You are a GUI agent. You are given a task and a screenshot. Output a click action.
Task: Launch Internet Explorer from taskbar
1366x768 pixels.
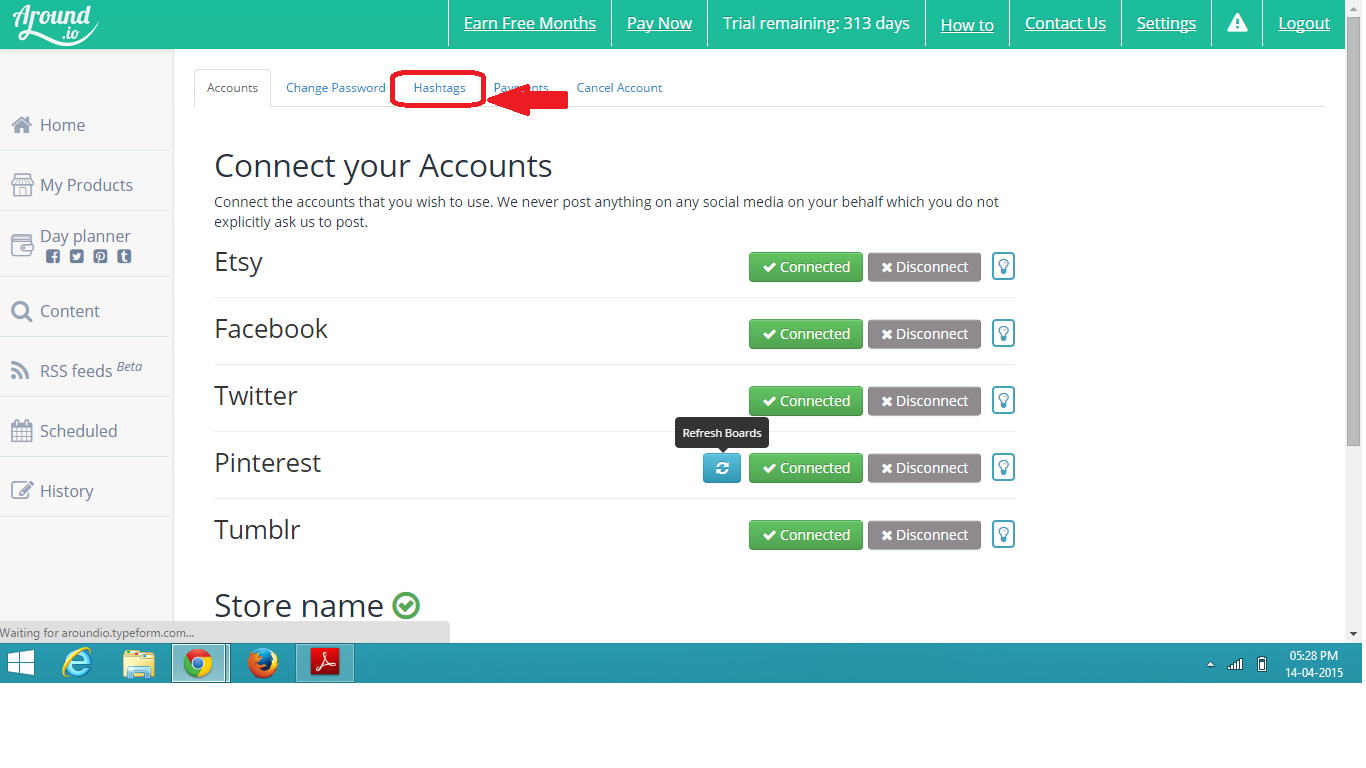point(78,663)
